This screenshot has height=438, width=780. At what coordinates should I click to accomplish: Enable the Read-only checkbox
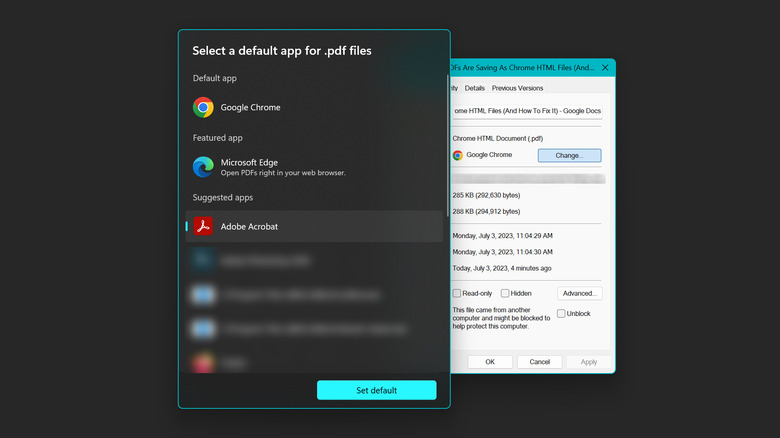tap(457, 293)
